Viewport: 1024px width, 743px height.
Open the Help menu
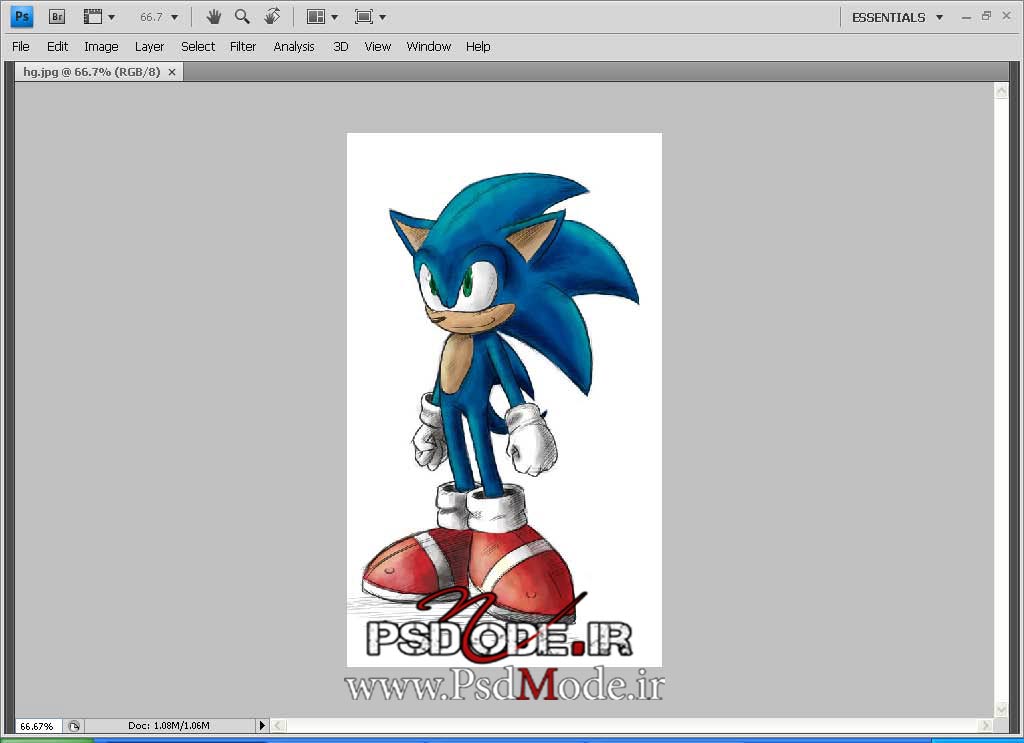tap(478, 46)
